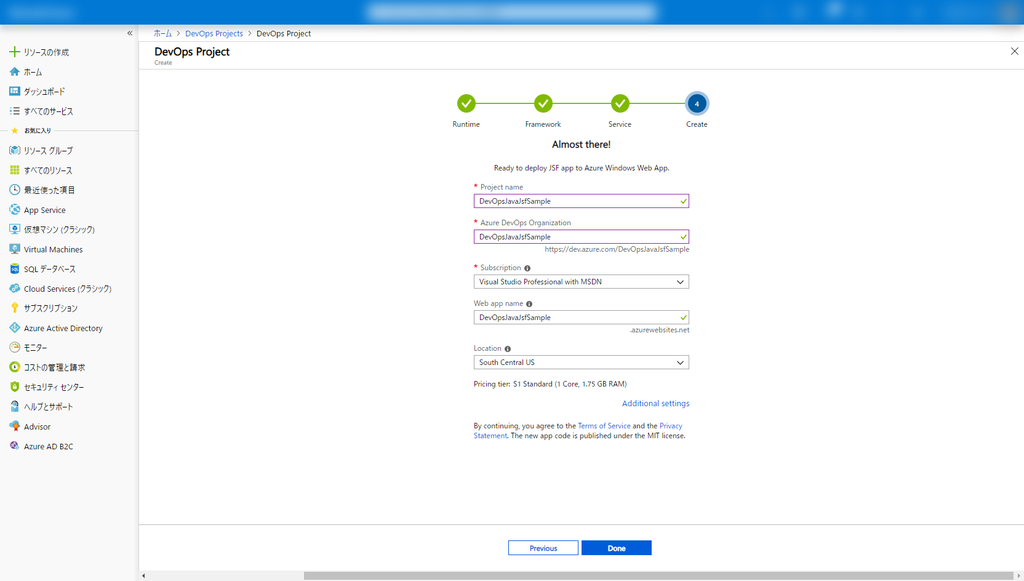1024x581 pixels.
Task: Click the blurred search bar at top
Action: point(511,12)
